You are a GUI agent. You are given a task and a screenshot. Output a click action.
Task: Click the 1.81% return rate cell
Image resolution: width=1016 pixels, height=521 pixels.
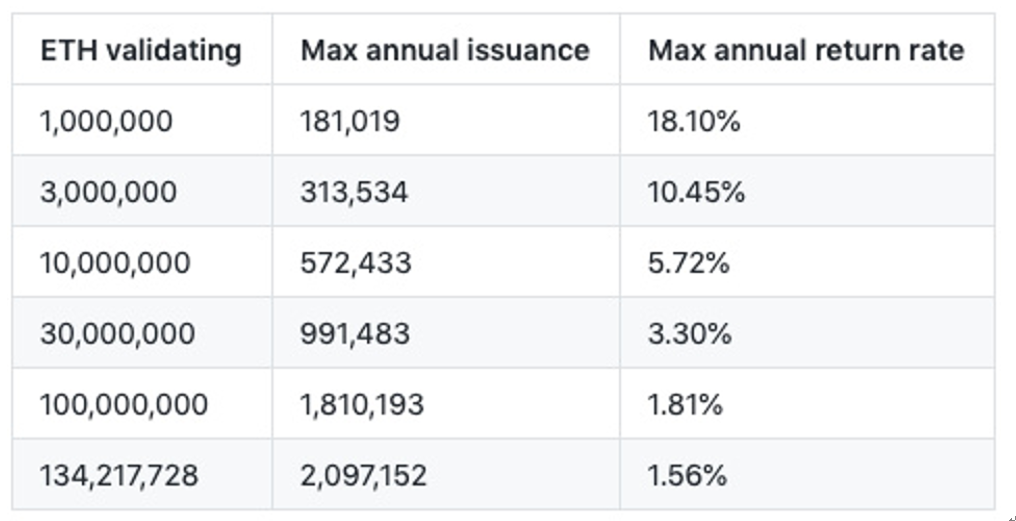point(685,404)
